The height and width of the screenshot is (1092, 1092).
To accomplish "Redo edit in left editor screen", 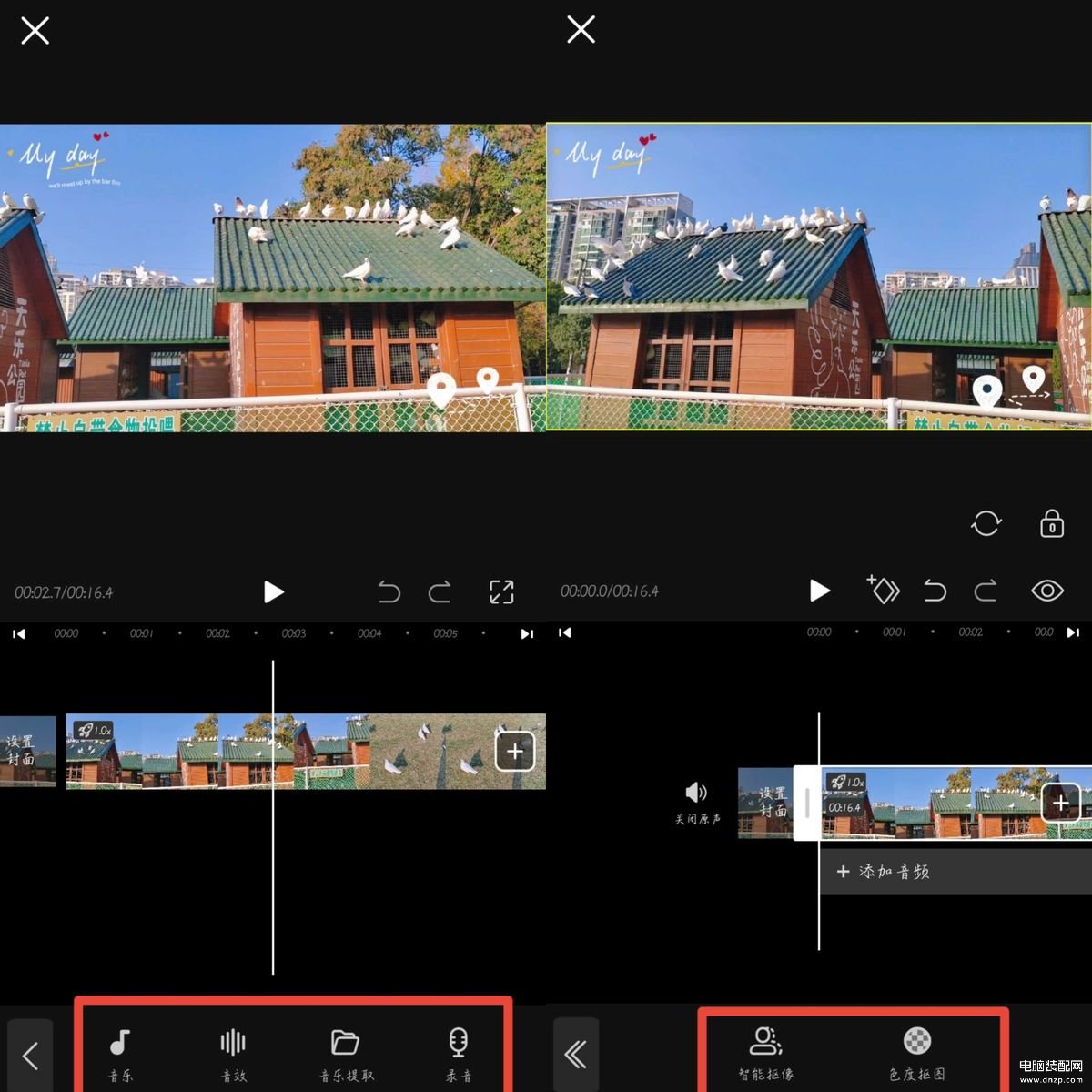I will point(440,592).
